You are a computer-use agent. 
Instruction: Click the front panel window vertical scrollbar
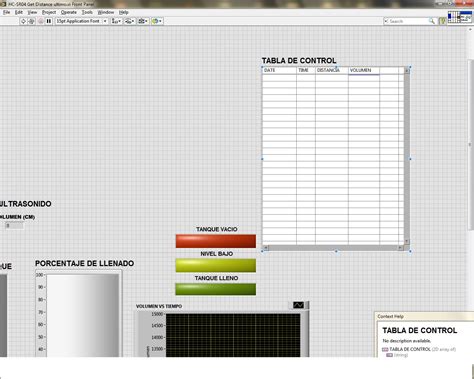click(471, 145)
